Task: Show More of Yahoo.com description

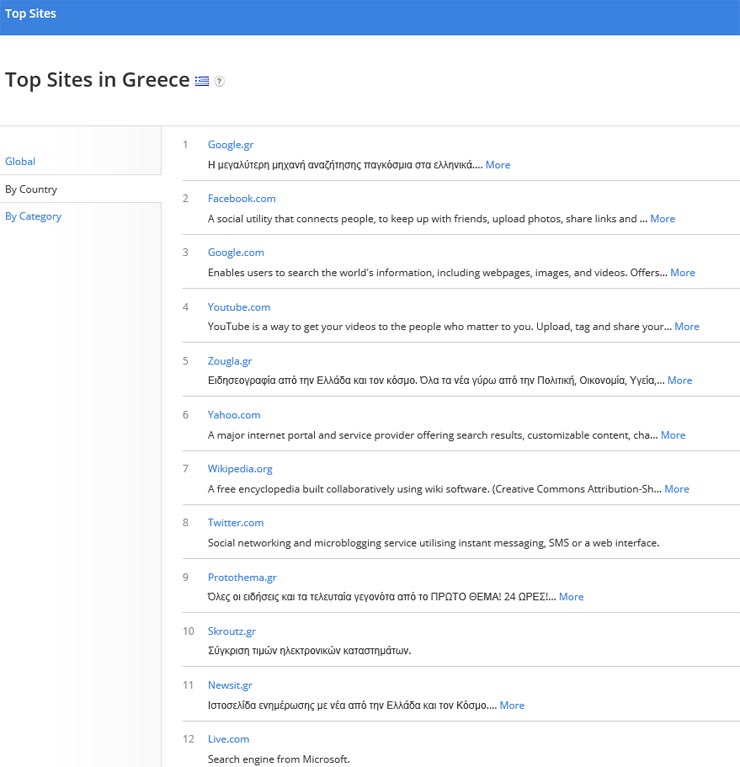Action: coord(673,435)
